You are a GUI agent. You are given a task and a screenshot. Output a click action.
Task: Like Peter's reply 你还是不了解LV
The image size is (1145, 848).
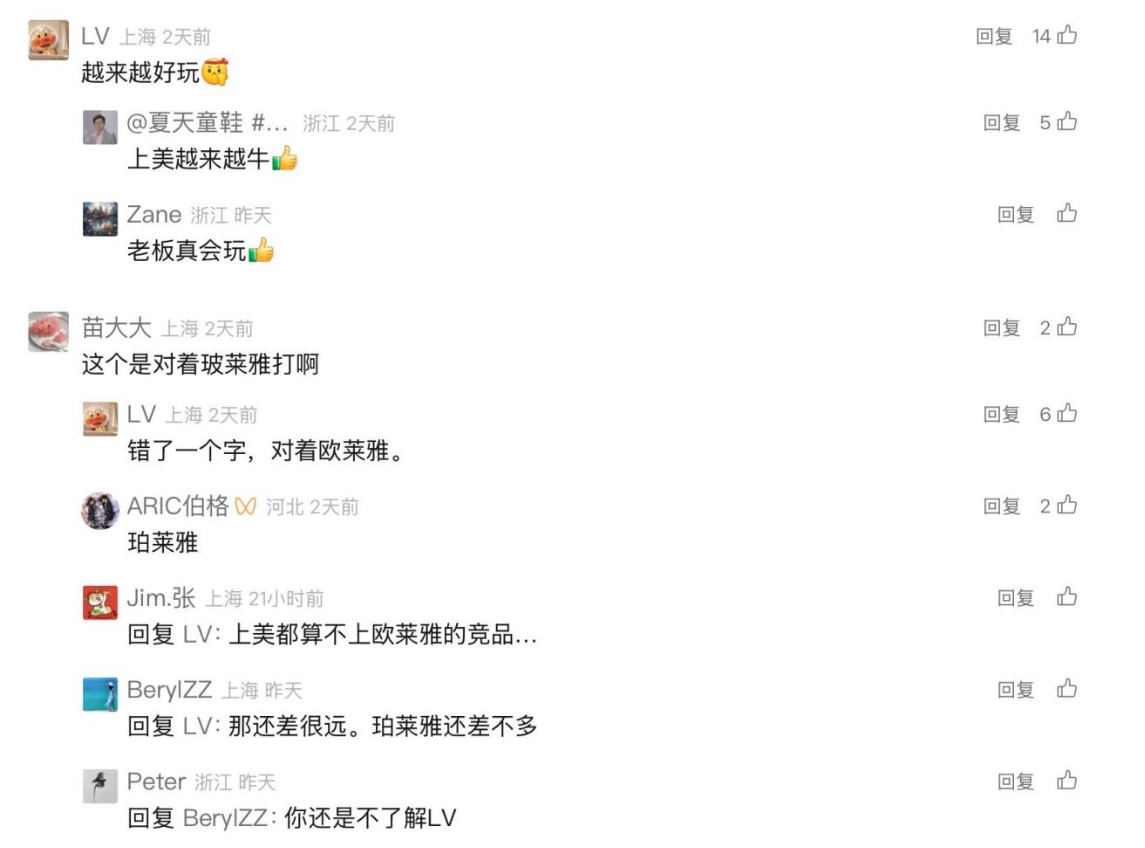(x=1067, y=781)
